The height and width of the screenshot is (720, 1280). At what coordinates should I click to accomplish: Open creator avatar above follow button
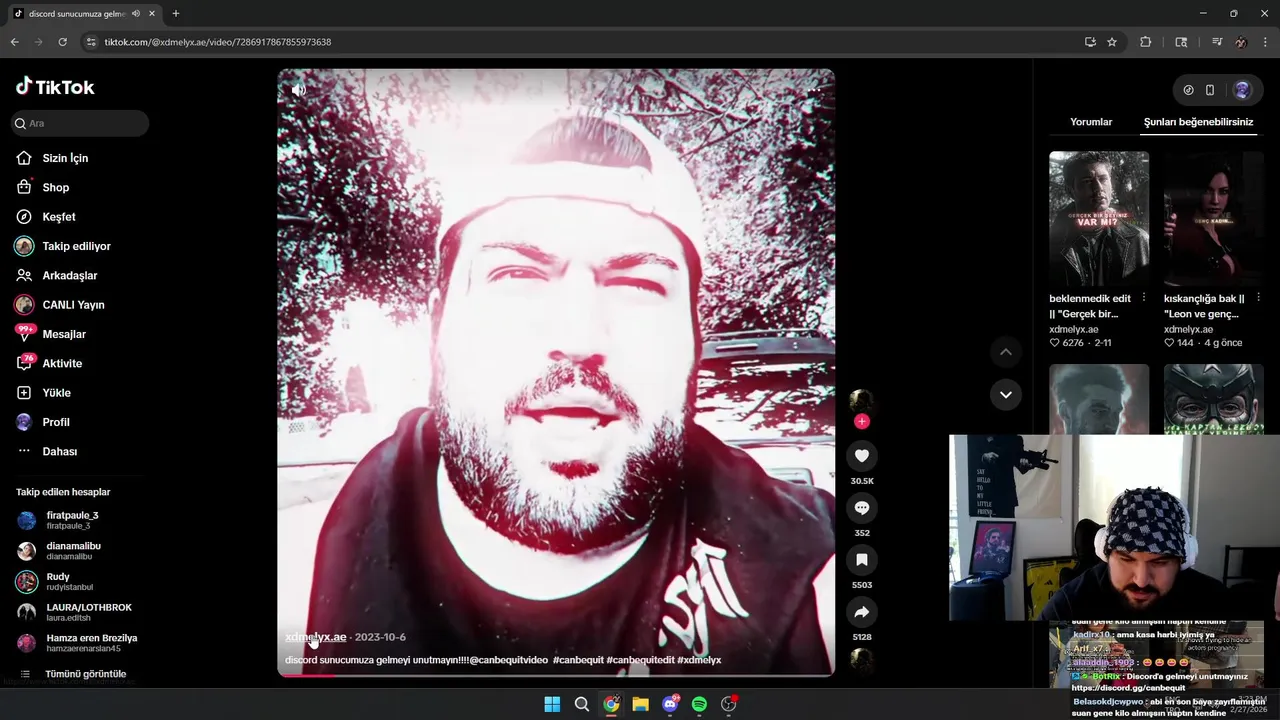click(862, 400)
